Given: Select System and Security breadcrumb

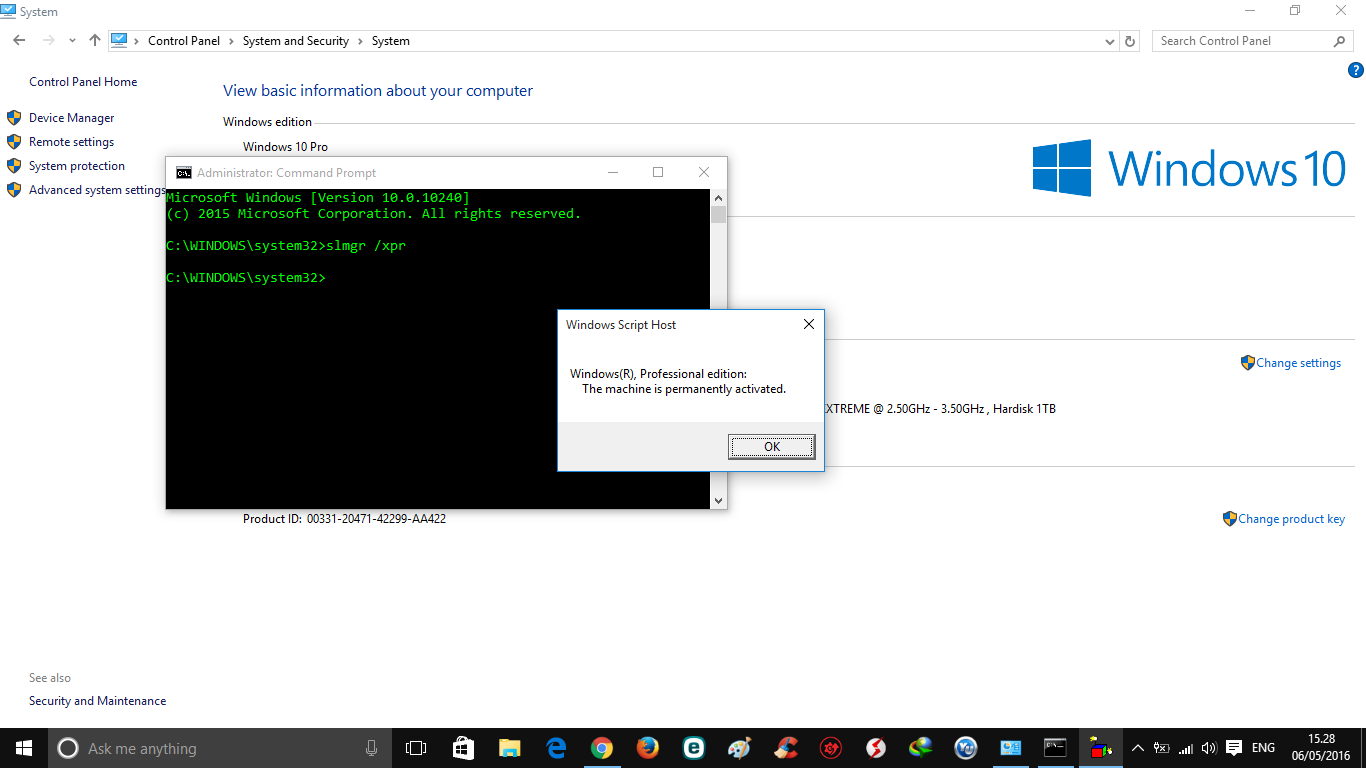Looking at the screenshot, I should (295, 41).
